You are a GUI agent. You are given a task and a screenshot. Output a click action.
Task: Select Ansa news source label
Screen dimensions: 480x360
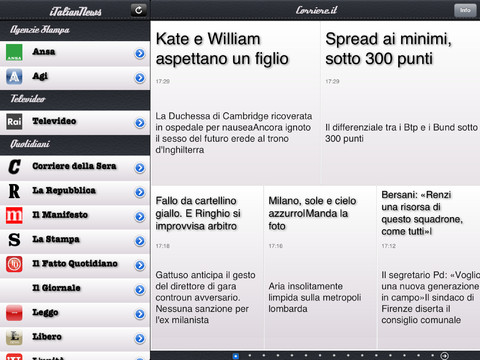pyautogui.click(x=44, y=52)
